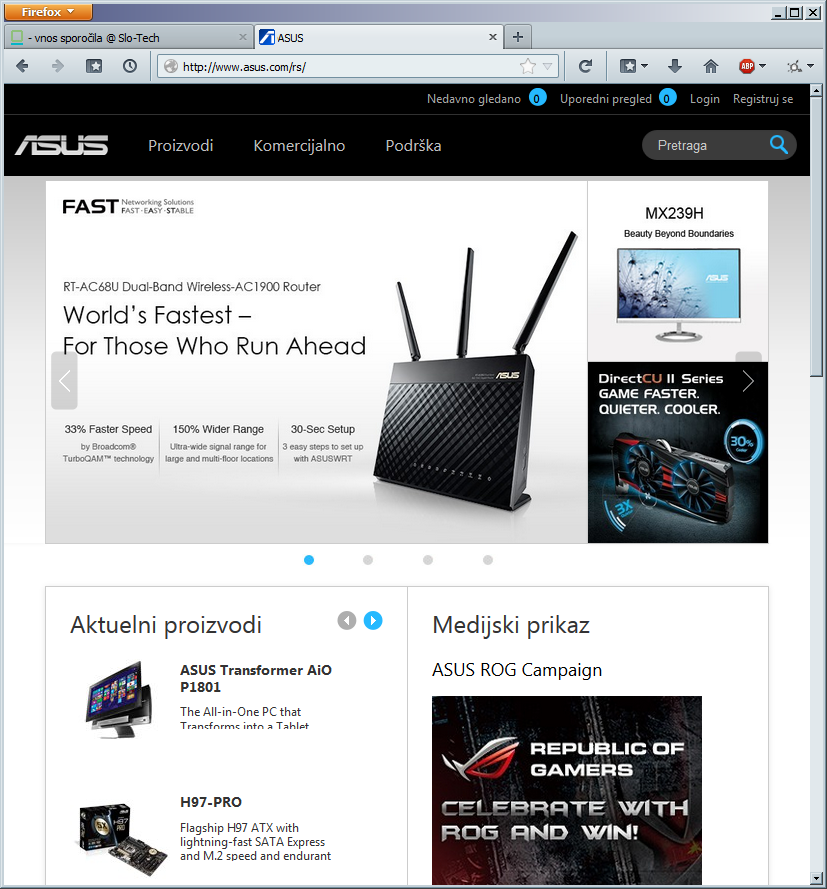
Task: Select the first banner slide dot
Action: [x=309, y=560]
